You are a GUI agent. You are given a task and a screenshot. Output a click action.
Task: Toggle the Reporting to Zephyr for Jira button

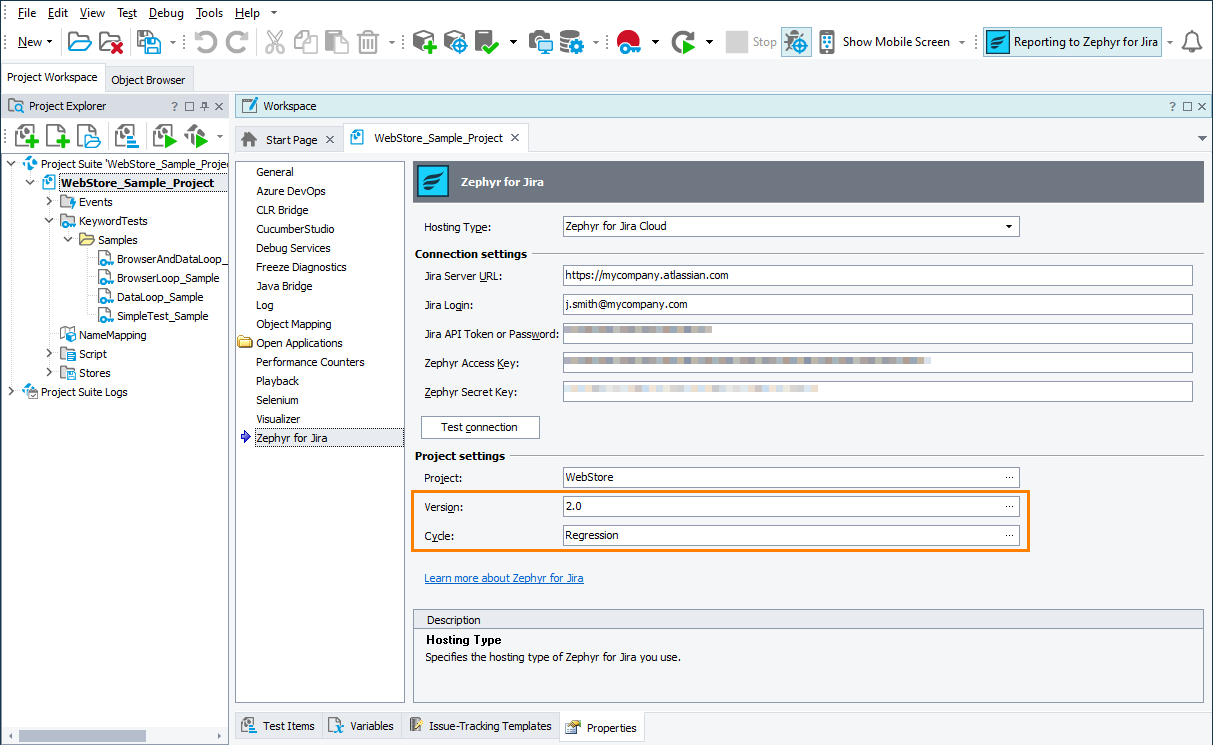click(x=1072, y=42)
